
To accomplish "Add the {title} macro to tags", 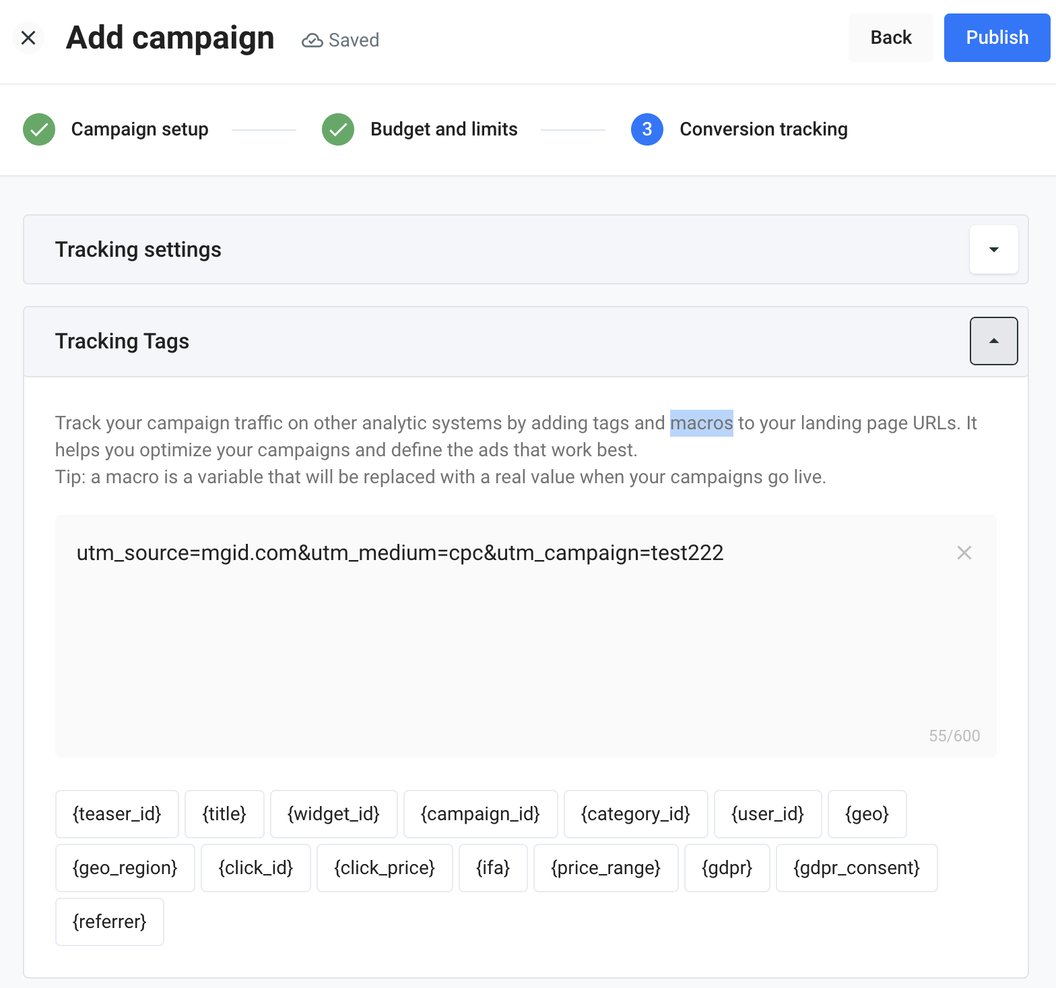I will [x=224, y=814].
